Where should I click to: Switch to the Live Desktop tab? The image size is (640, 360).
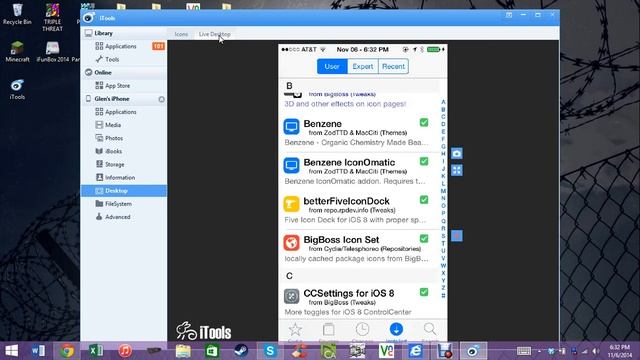(215, 34)
